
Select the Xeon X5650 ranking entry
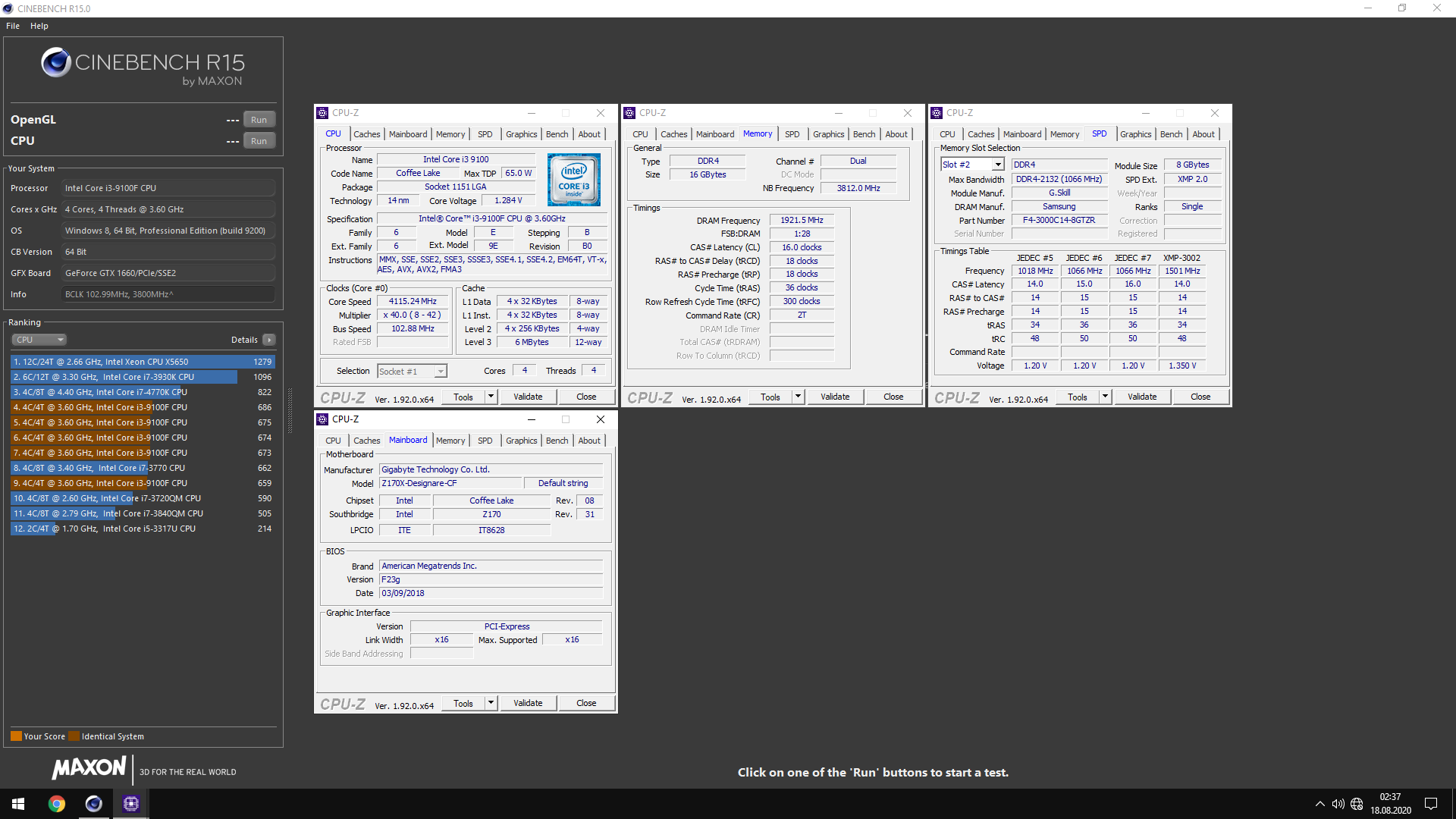coord(143,362)
